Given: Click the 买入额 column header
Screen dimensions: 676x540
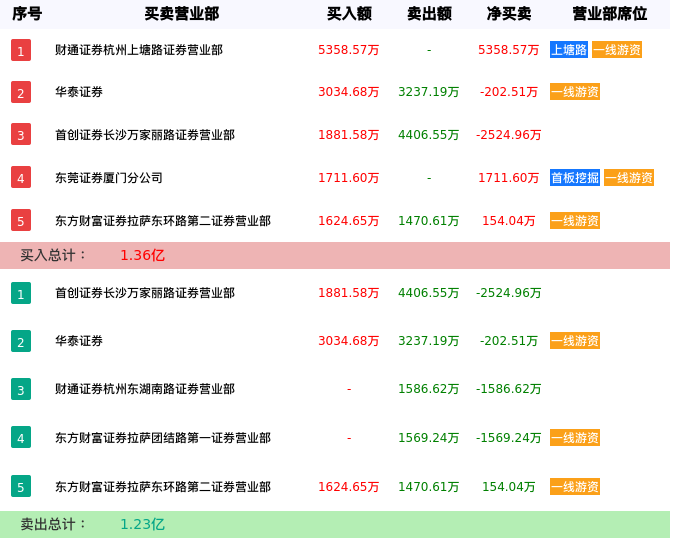Looking at the screenshot, I should [x=349, y=14].
